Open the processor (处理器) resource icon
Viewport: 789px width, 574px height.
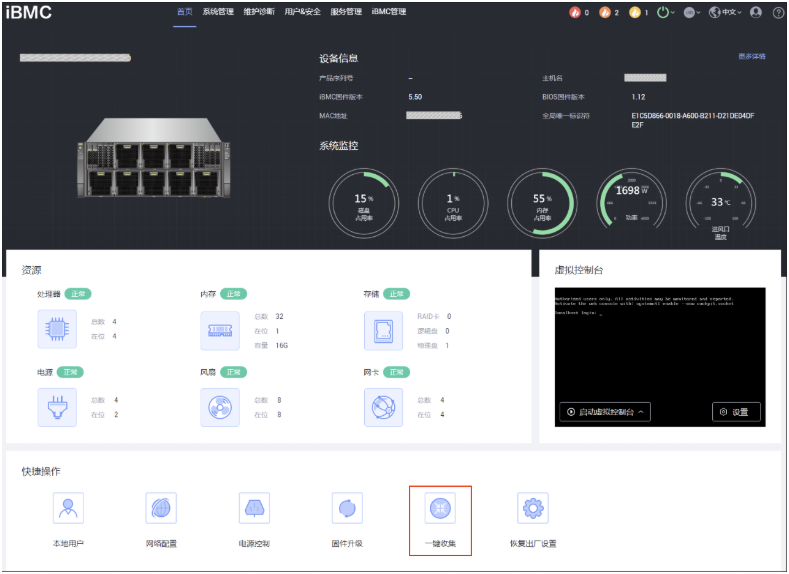click(x=56, y=329)
